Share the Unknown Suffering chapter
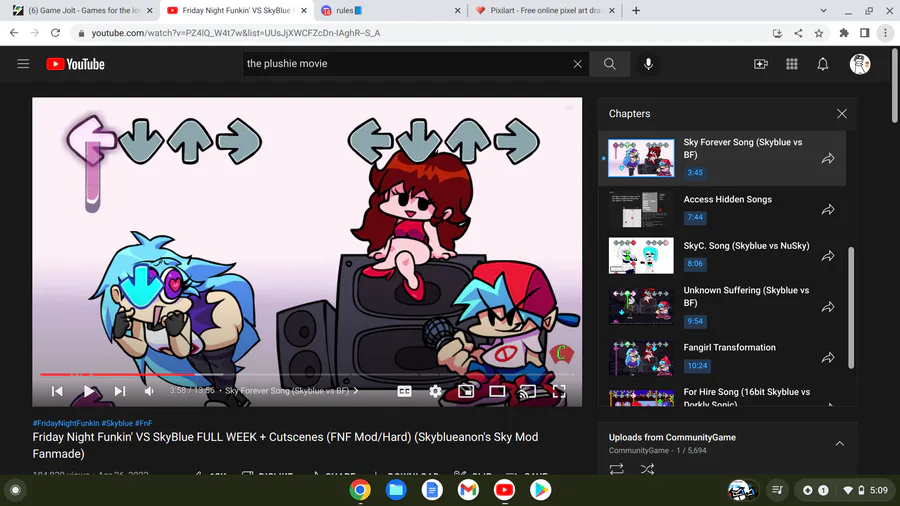900x506 pixels. [828, 307]
